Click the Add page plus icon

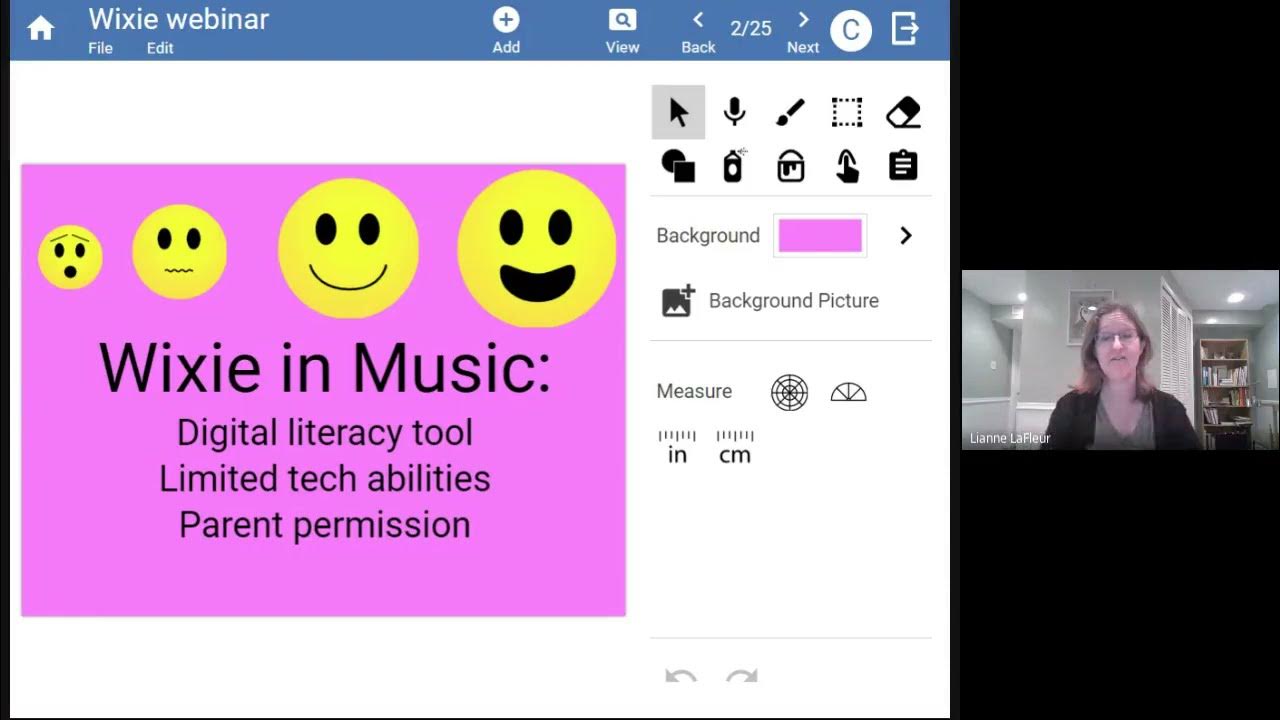click(506, 20)
